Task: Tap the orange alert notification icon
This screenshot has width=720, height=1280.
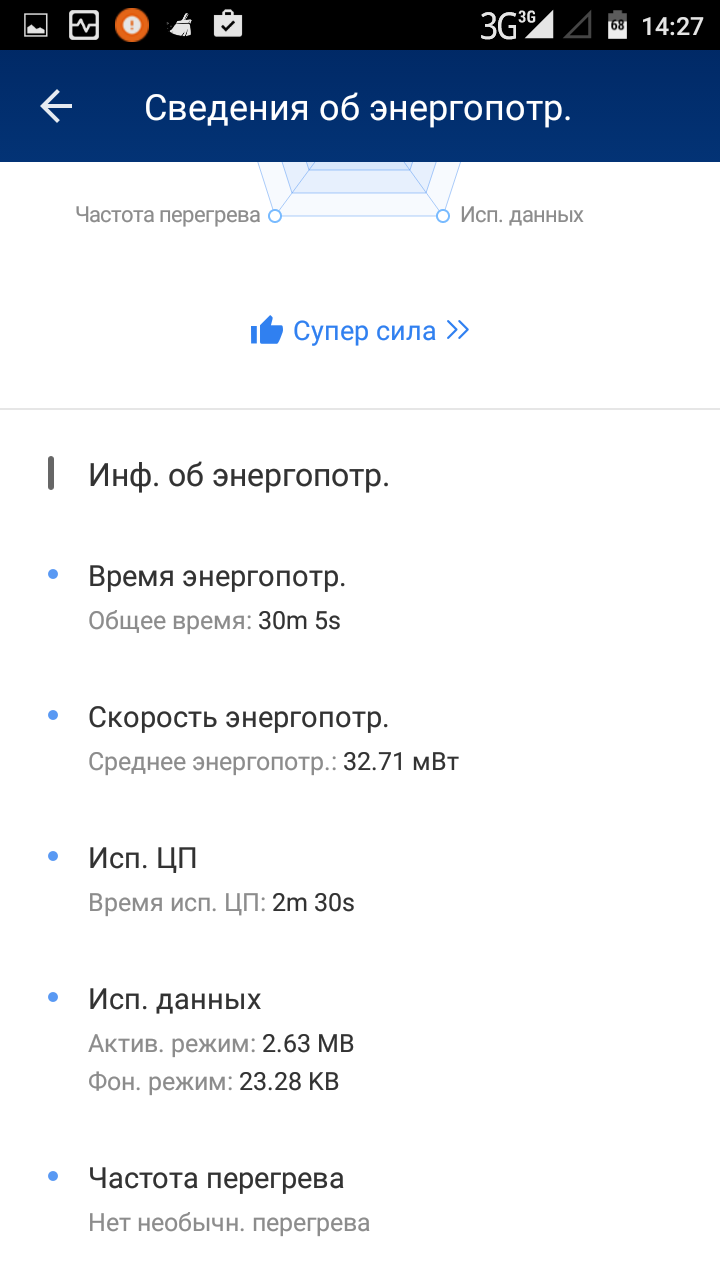Action: click(132, 24)
